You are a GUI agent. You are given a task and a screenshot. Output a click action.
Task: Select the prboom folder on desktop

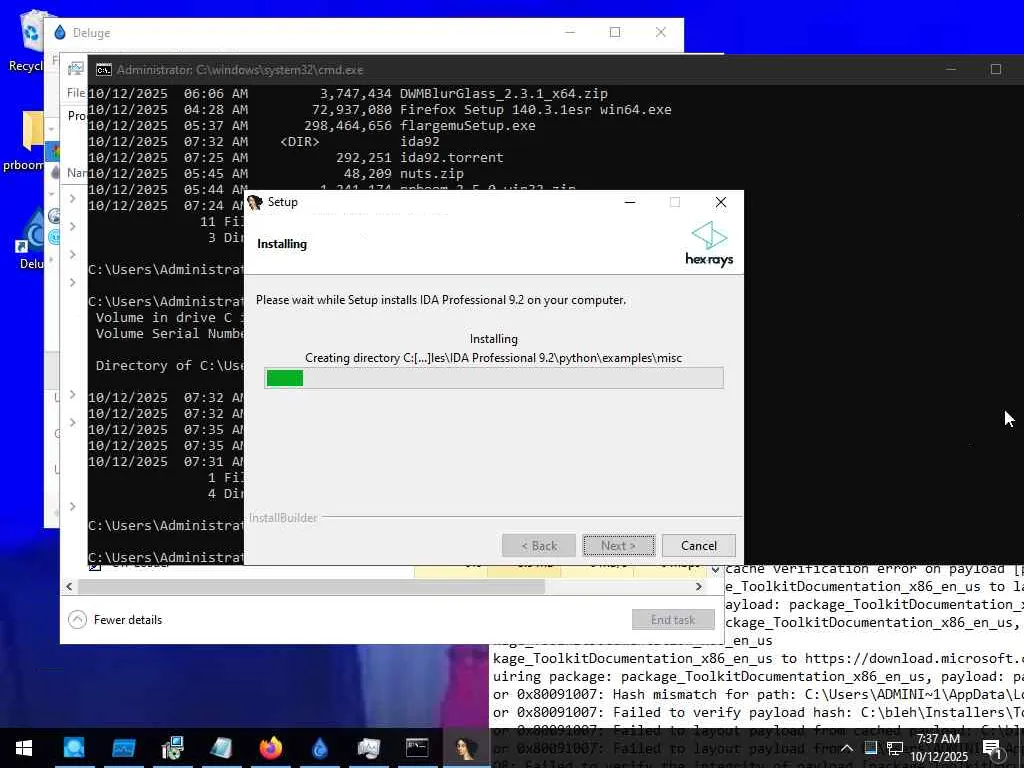click(x=25, y=140)
